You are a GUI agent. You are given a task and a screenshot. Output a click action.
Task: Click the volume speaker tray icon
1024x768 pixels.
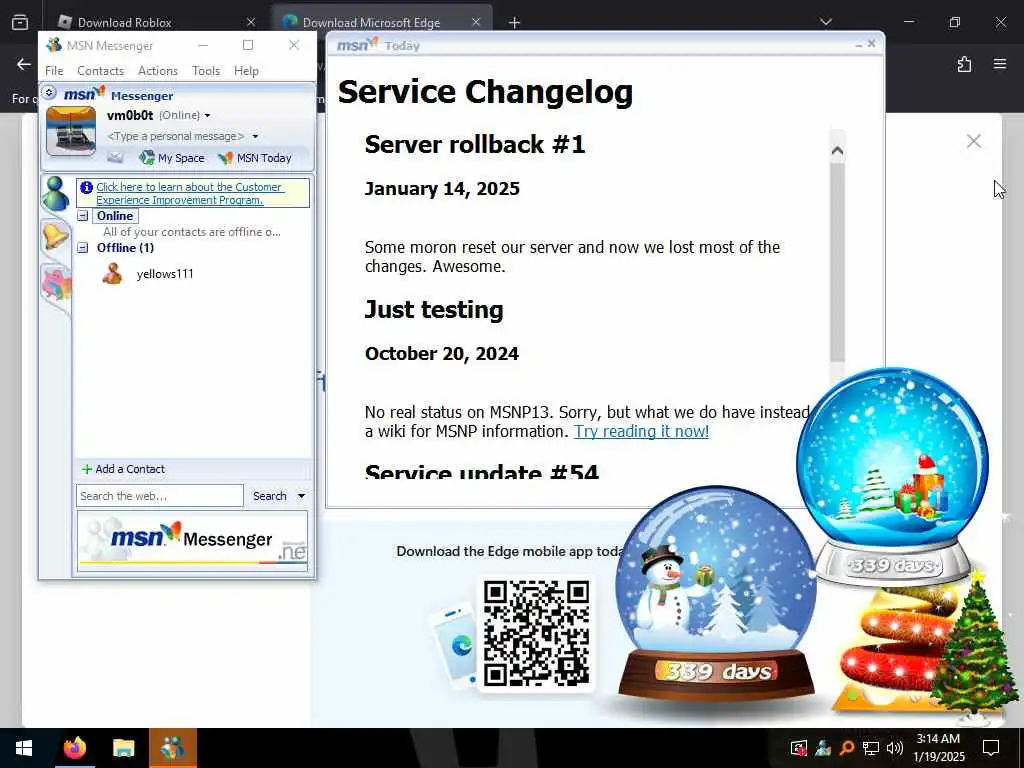(x=895, y=748)
